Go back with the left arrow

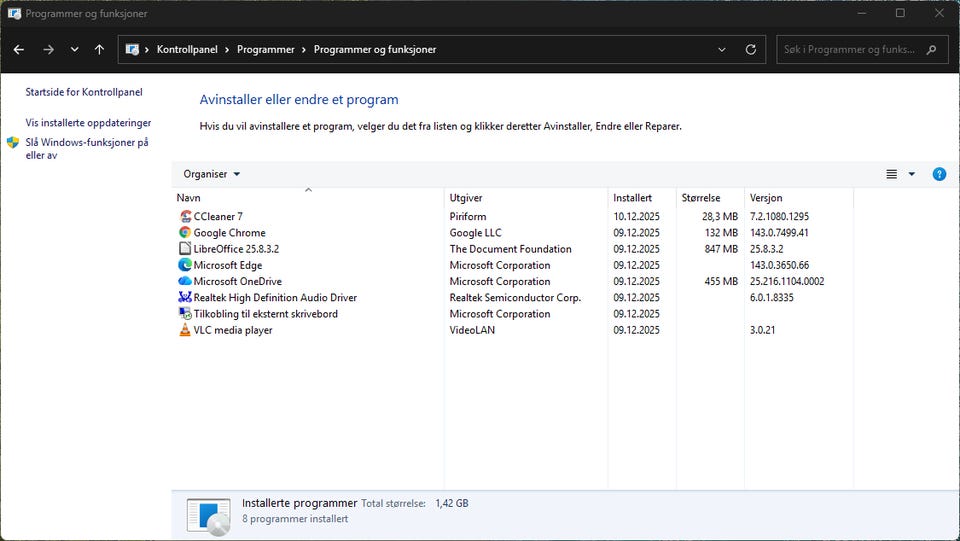[x=19, y=50]
